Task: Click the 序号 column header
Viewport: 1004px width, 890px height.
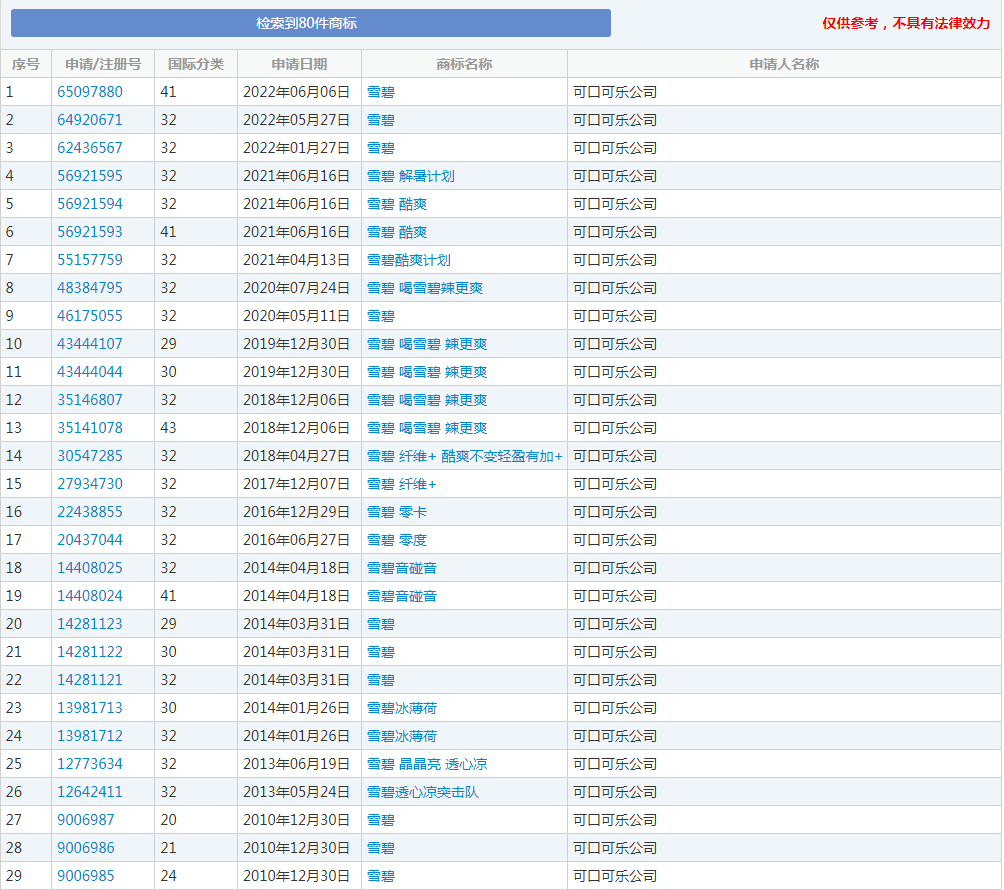Action: [26, 64]
